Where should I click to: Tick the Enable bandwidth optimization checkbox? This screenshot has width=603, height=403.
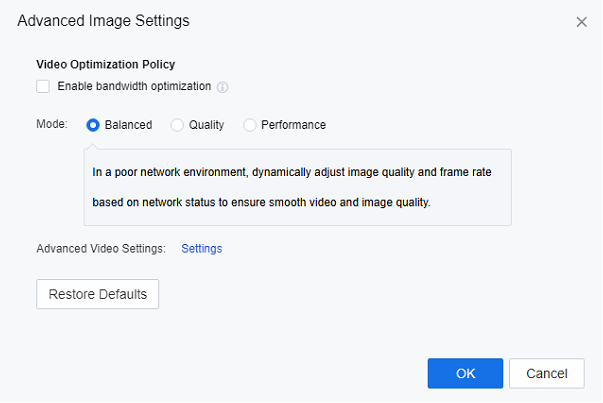click(x=43, y=86)
